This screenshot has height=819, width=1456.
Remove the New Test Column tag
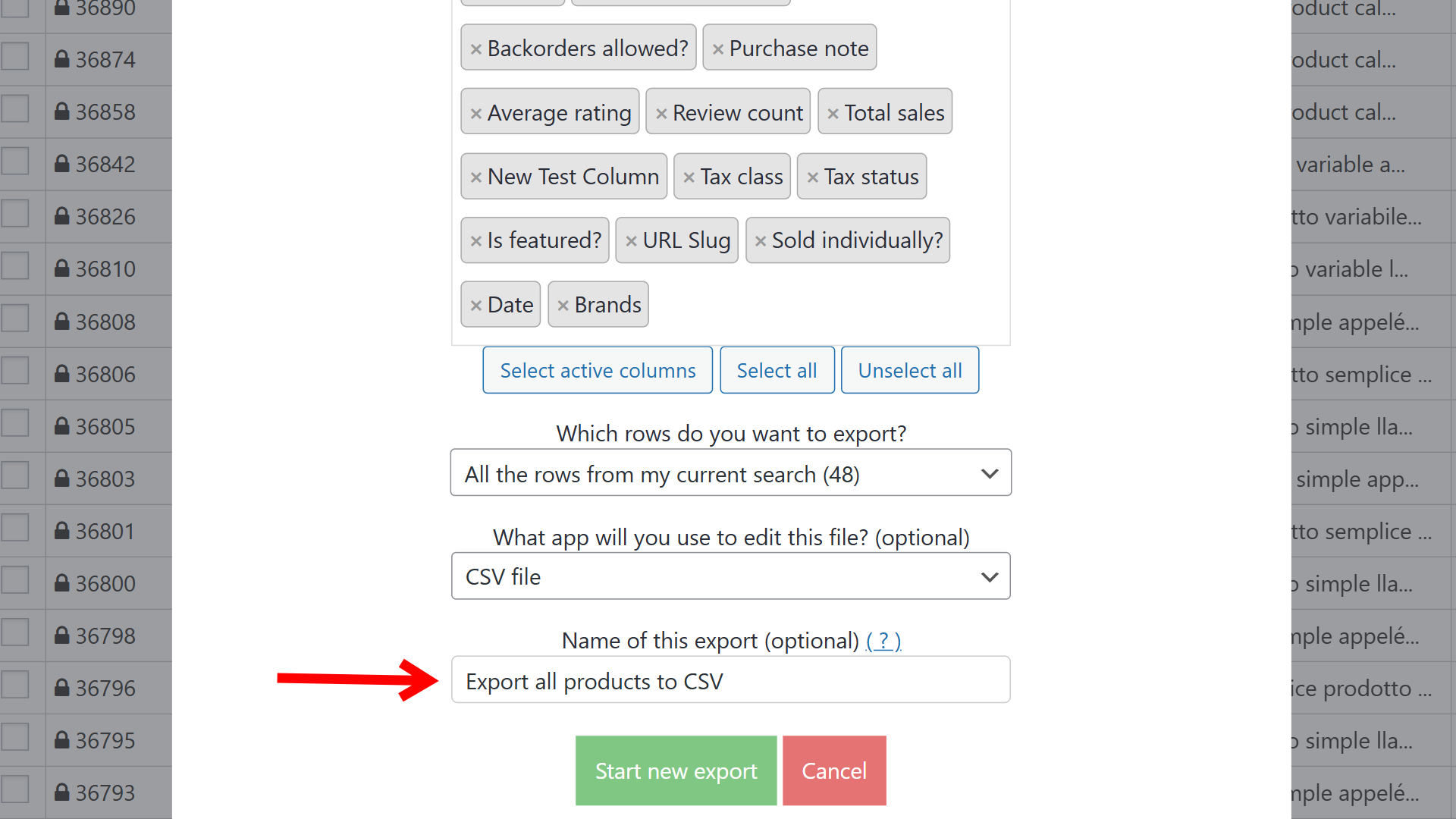(x=476, y=177)
